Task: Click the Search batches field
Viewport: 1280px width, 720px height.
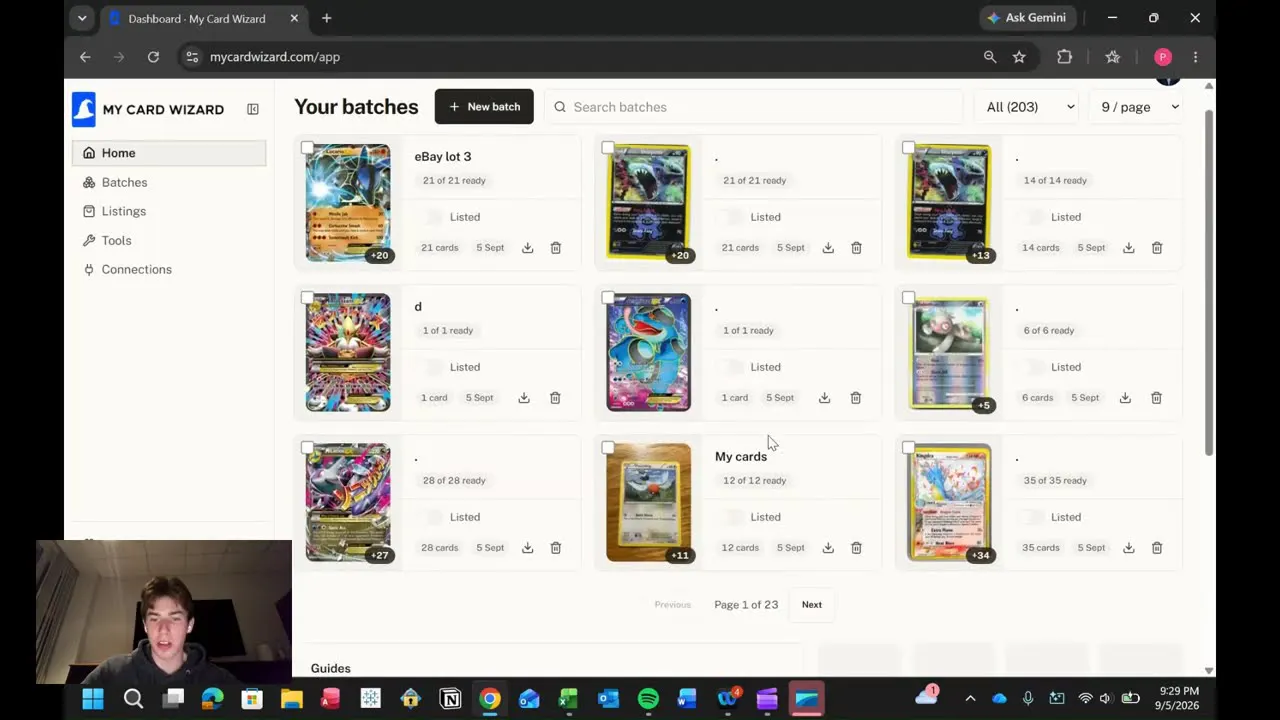Action: point(753,107)
